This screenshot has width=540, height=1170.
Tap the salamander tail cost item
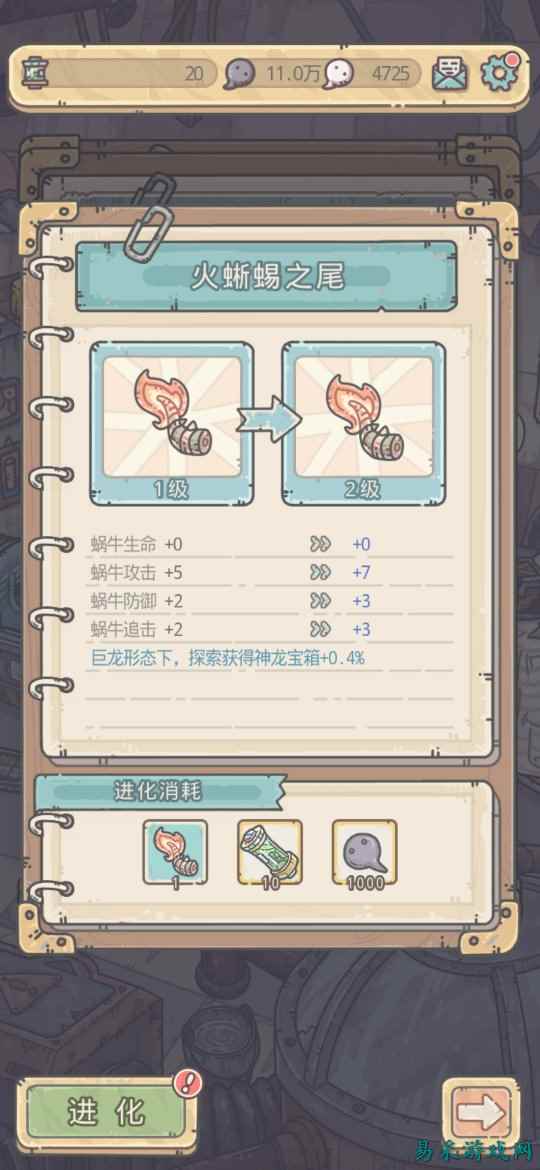tap(175, 852)
